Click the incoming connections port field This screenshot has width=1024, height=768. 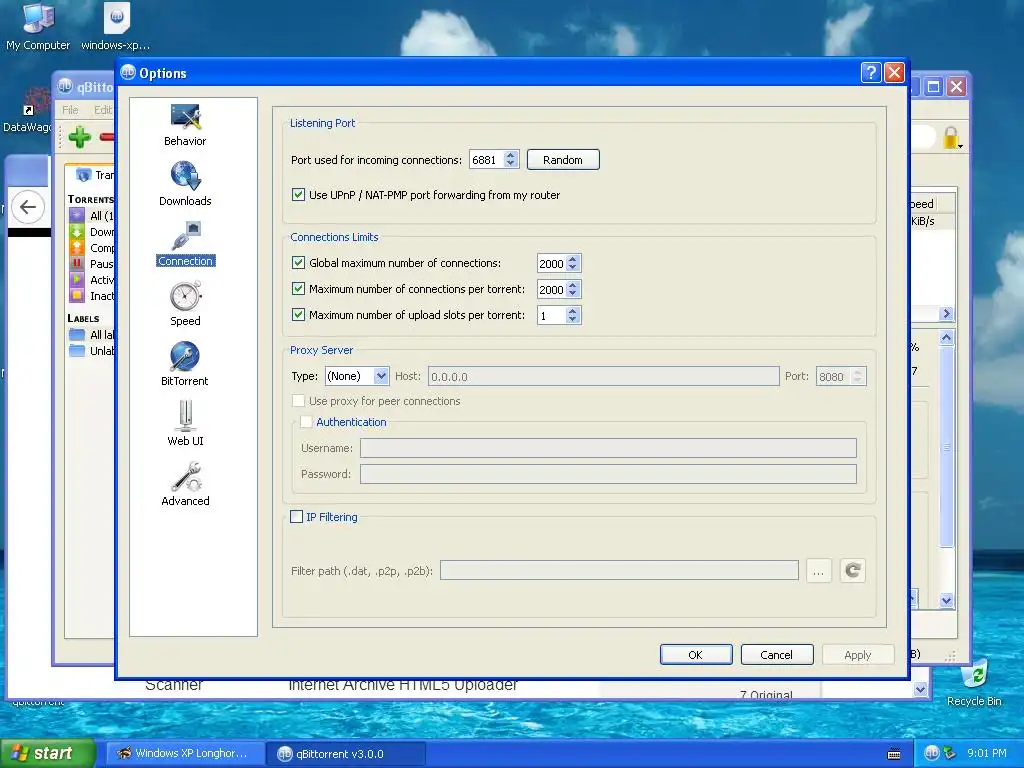(487, 160)
